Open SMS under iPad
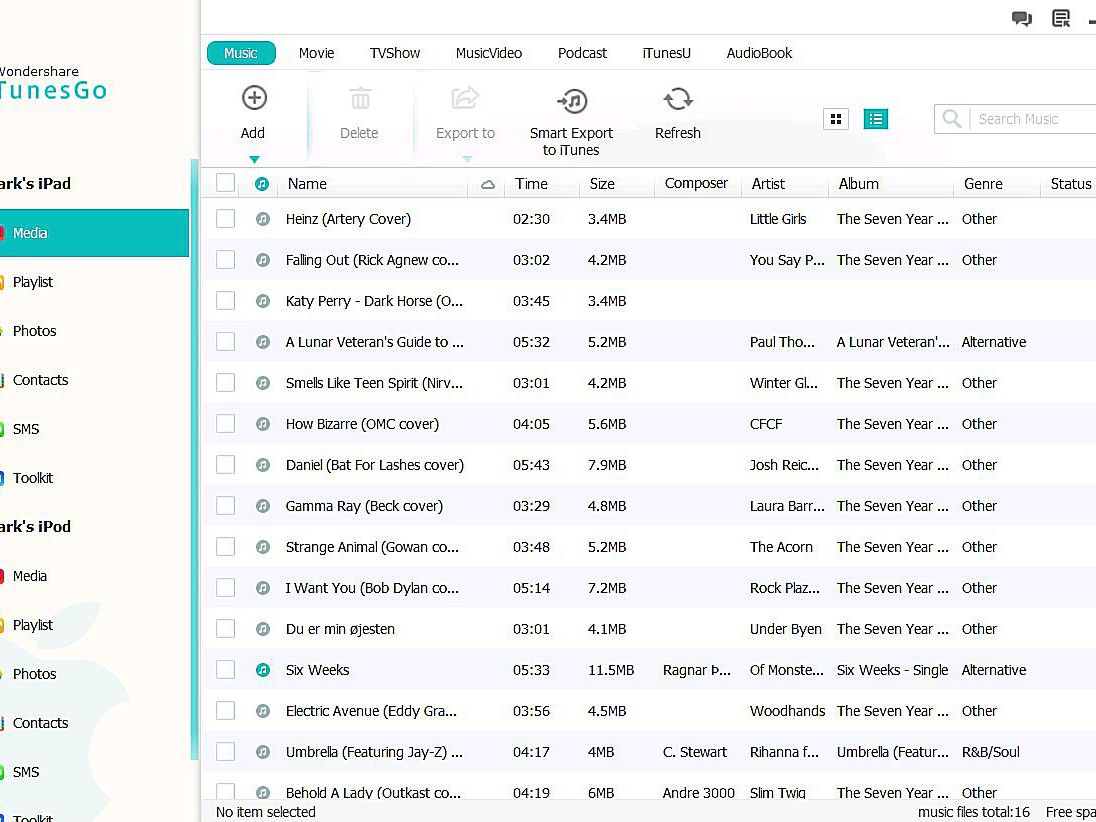 tap(25, 428)
